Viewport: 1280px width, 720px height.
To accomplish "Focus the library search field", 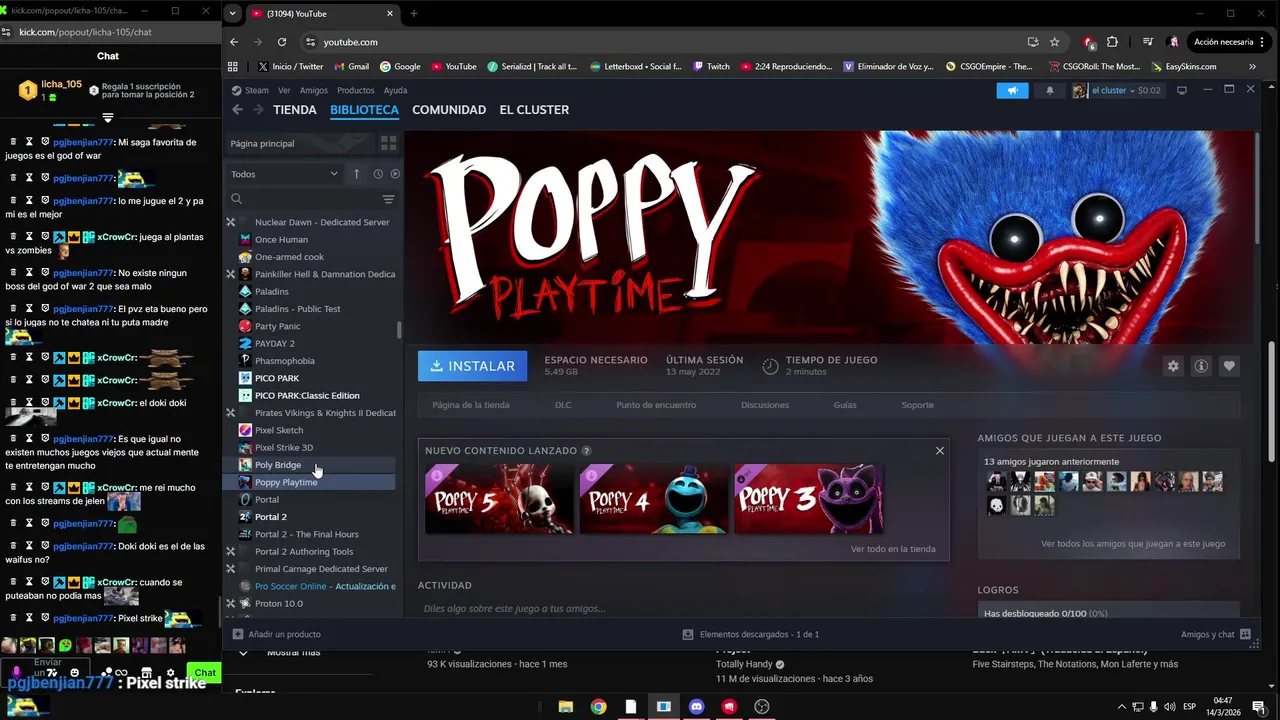I will (303, 199).
